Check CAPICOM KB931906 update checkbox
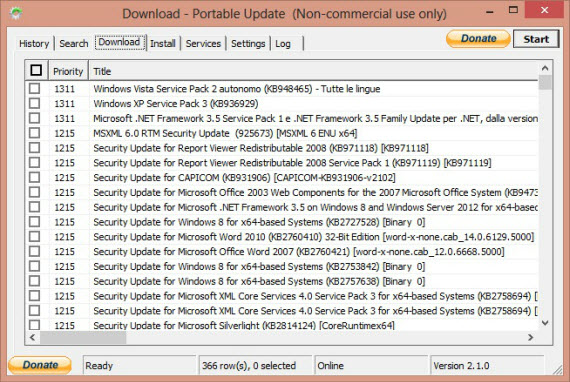The height and width of the screenshot is (382, 570). click(x=35, y=177)
